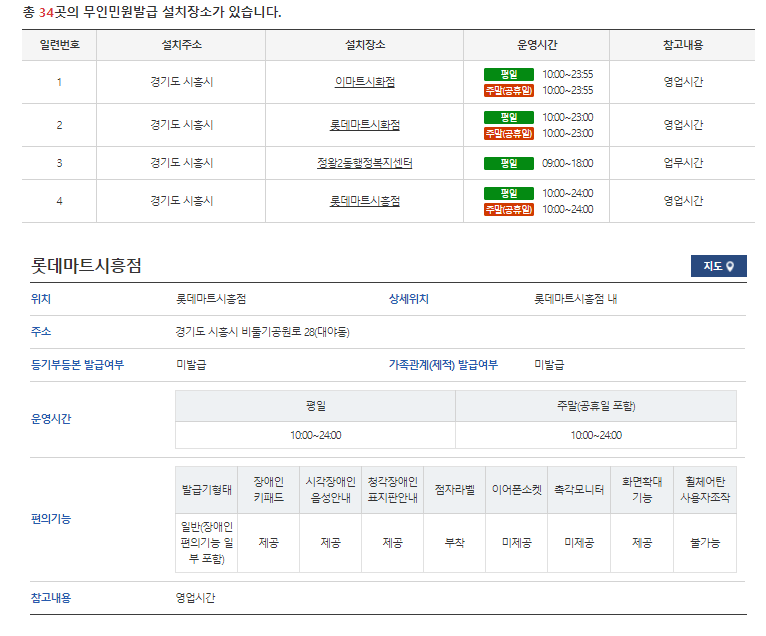Click the 주소 field label
Viewport: 766px width, 636px height.
(x=41, y=332)
